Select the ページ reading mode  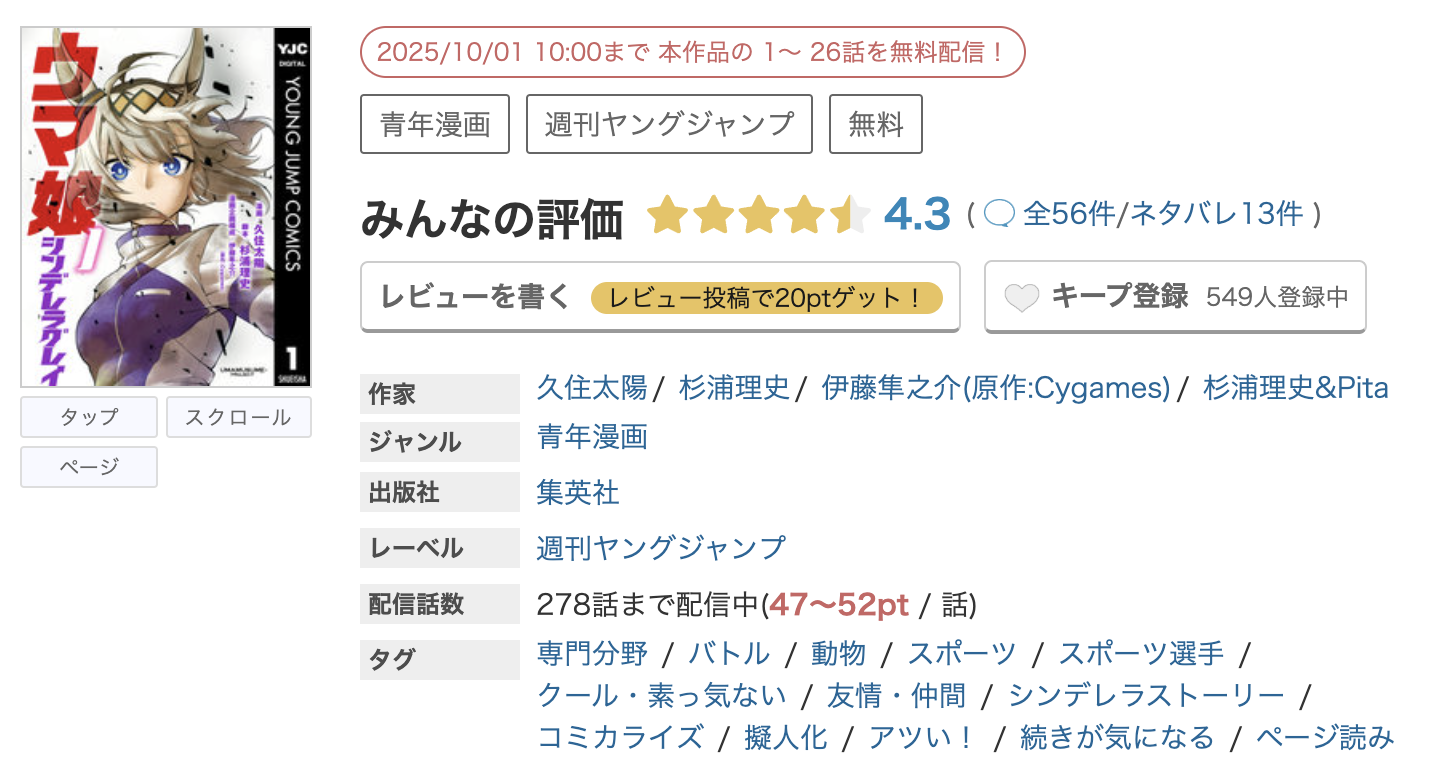point(89,467)
